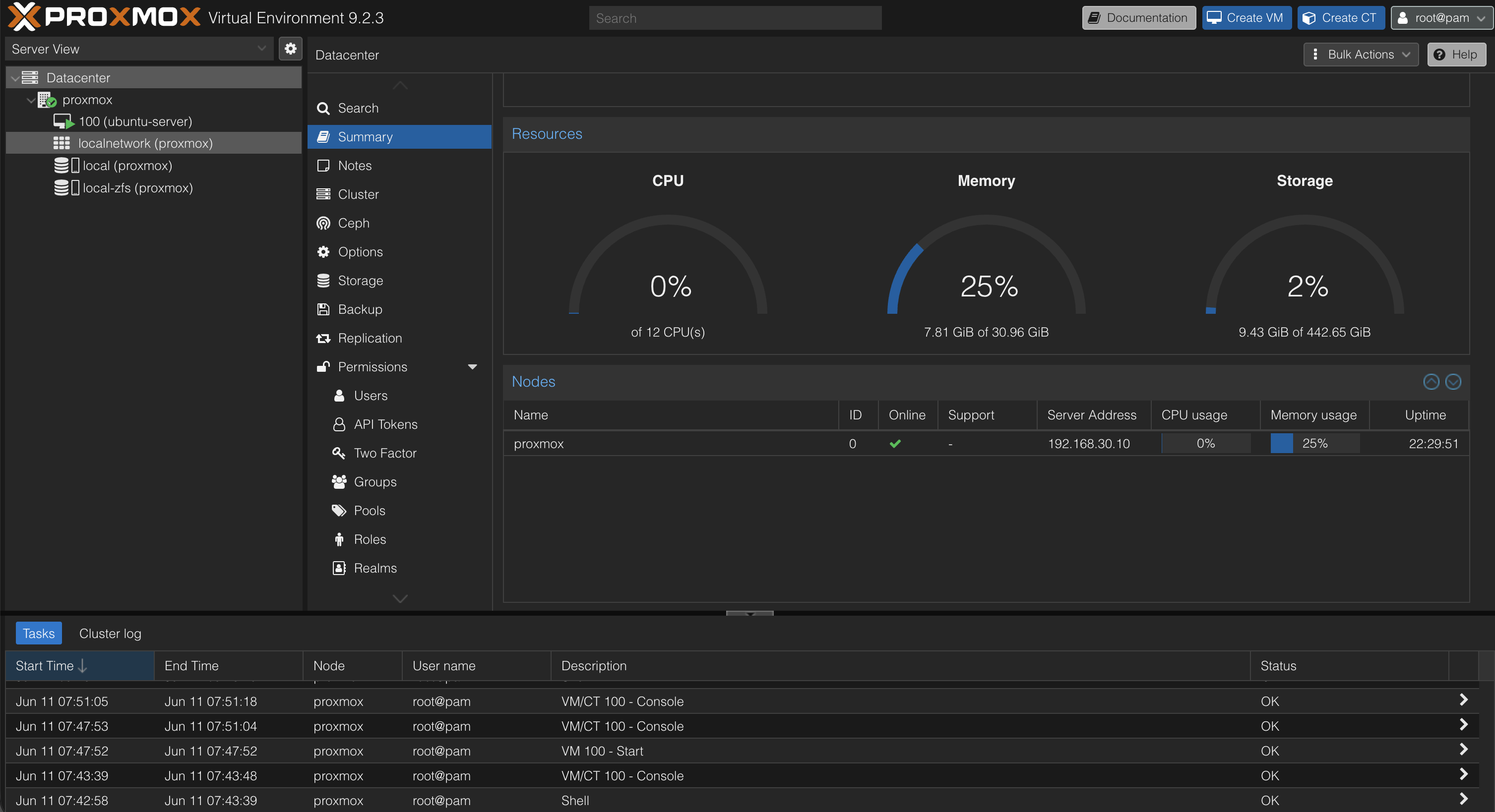Click the Create CT button
The height and width of the screenshot is (812, 1495).
click(x=1341, y=17)
